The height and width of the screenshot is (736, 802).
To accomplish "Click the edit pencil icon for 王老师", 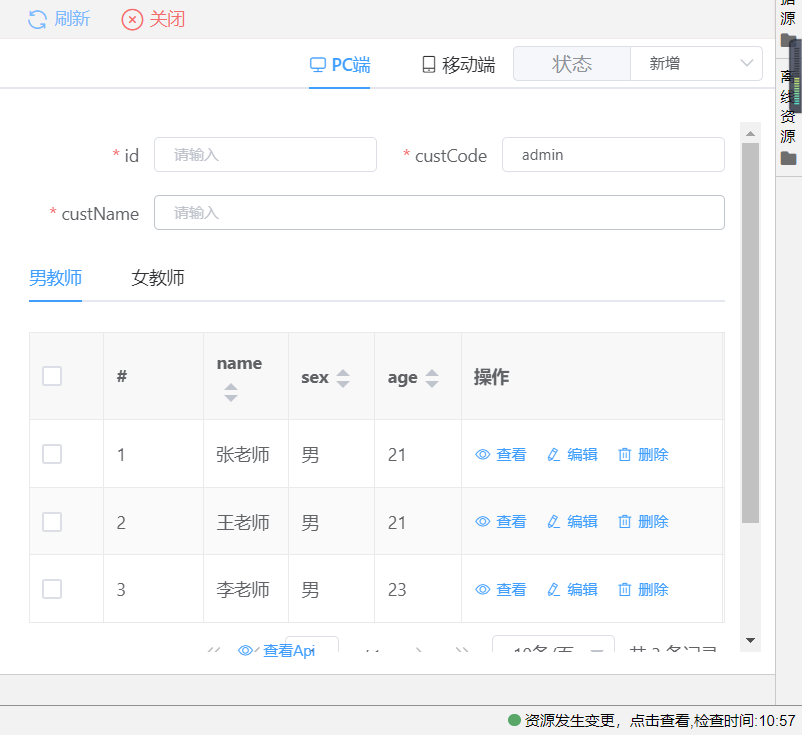I will point(554,522).
